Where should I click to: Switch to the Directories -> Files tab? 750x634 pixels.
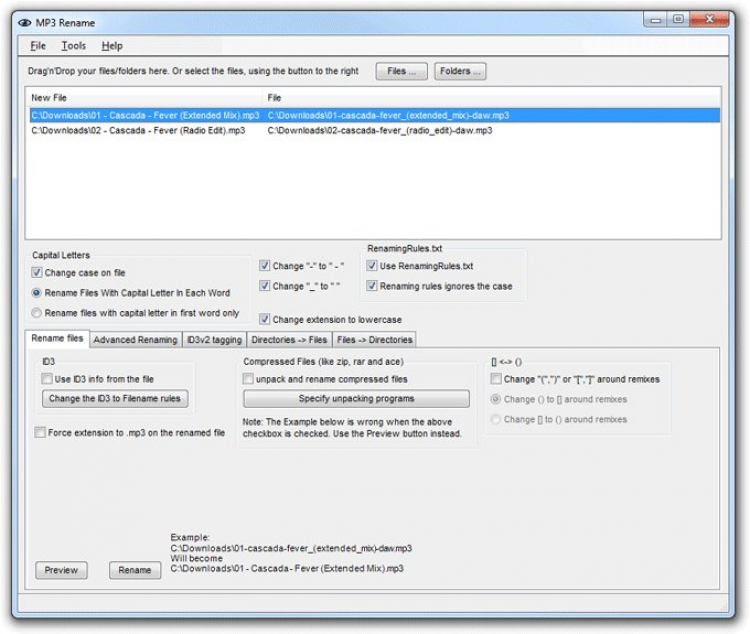289,340
